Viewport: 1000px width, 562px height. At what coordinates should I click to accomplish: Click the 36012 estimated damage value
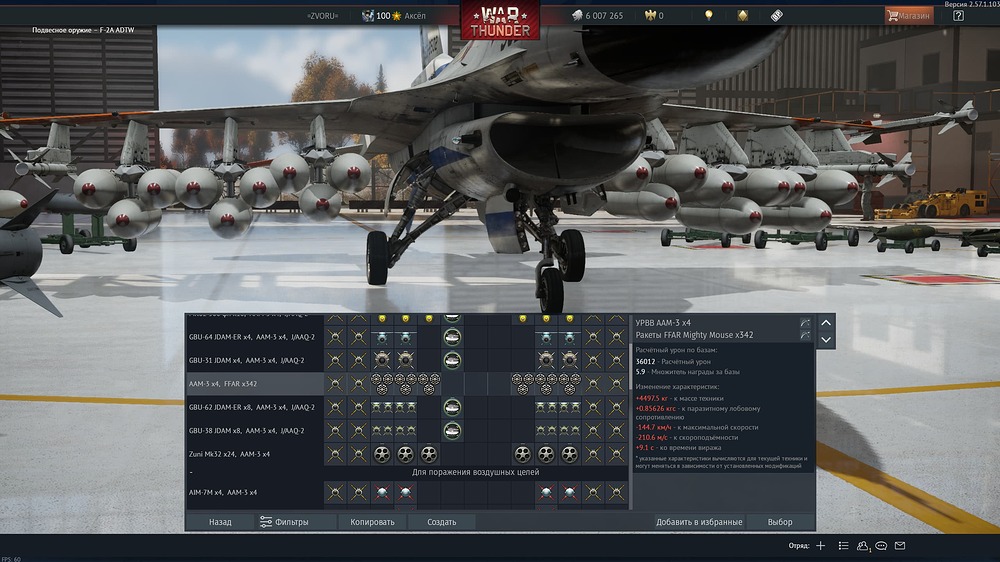pyautogui.click(x=646, y=362)
